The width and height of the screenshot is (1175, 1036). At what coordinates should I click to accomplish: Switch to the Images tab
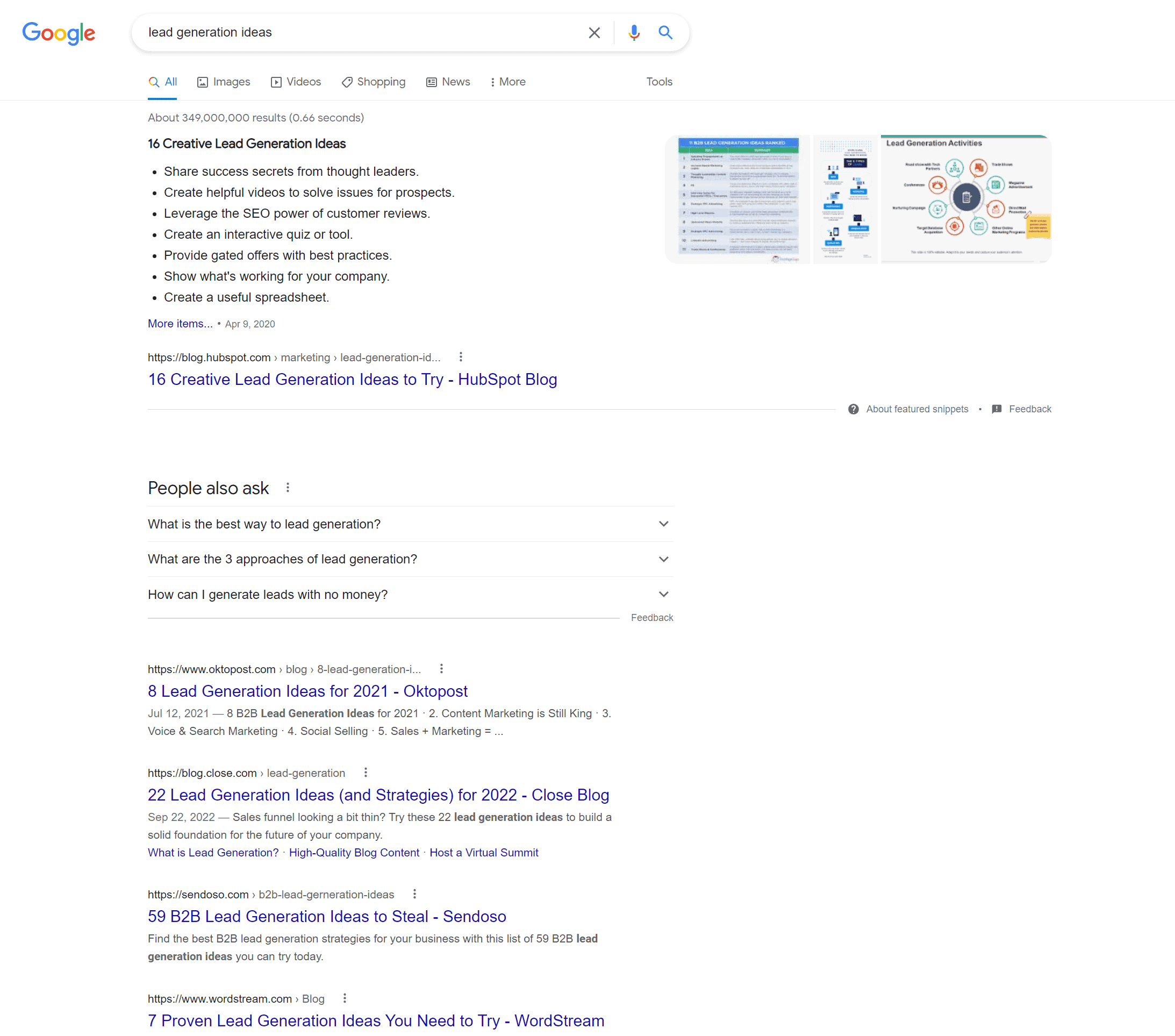click(224, 82)
